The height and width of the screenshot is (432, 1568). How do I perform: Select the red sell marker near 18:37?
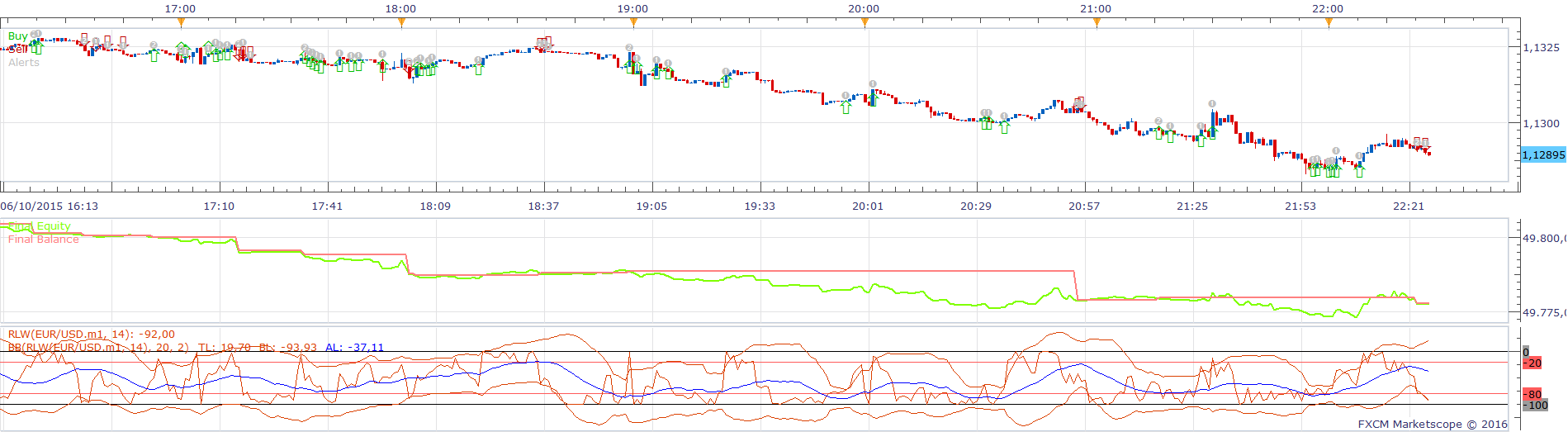pos(544,43)
